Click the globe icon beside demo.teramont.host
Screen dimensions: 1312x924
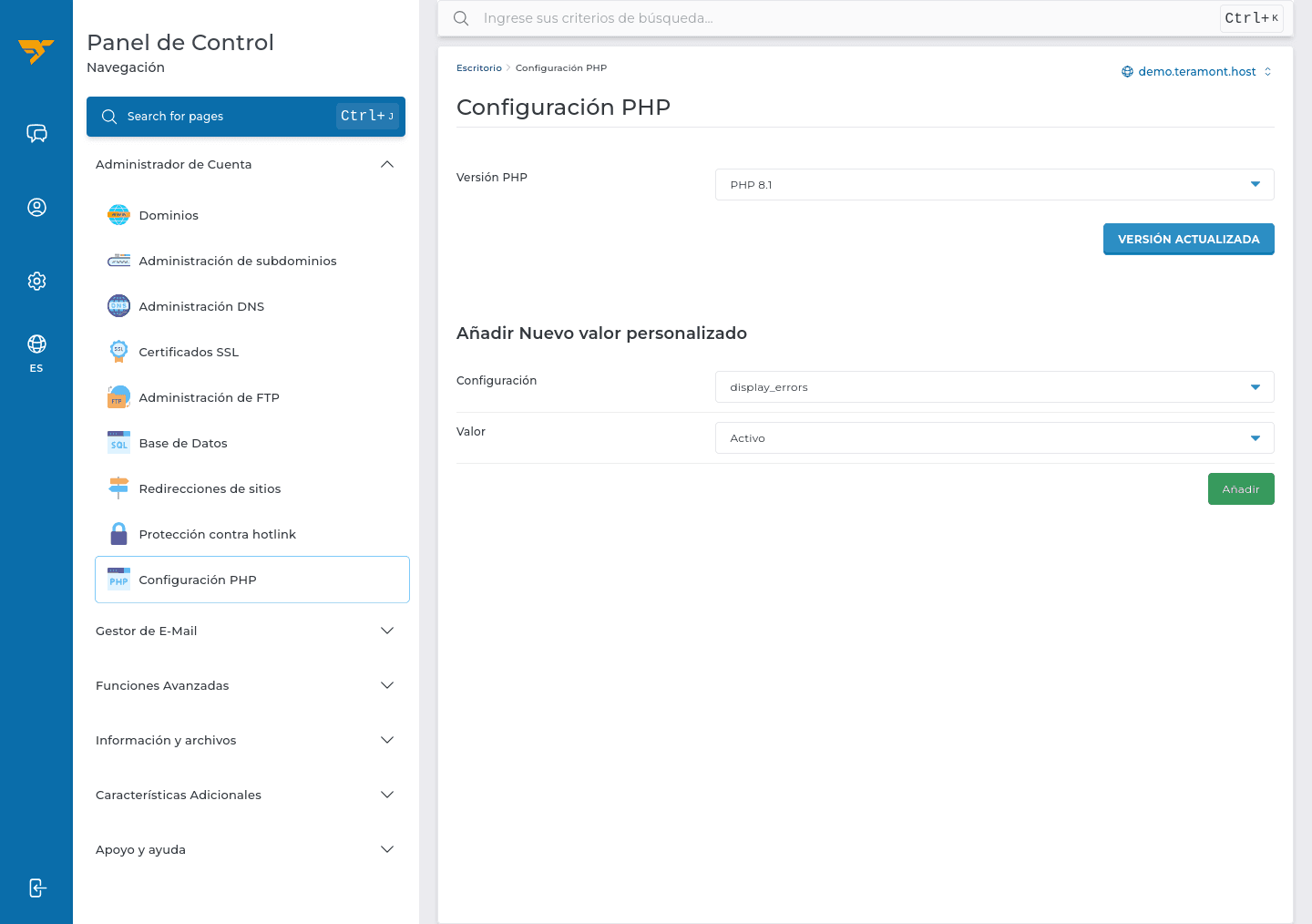1127,72
